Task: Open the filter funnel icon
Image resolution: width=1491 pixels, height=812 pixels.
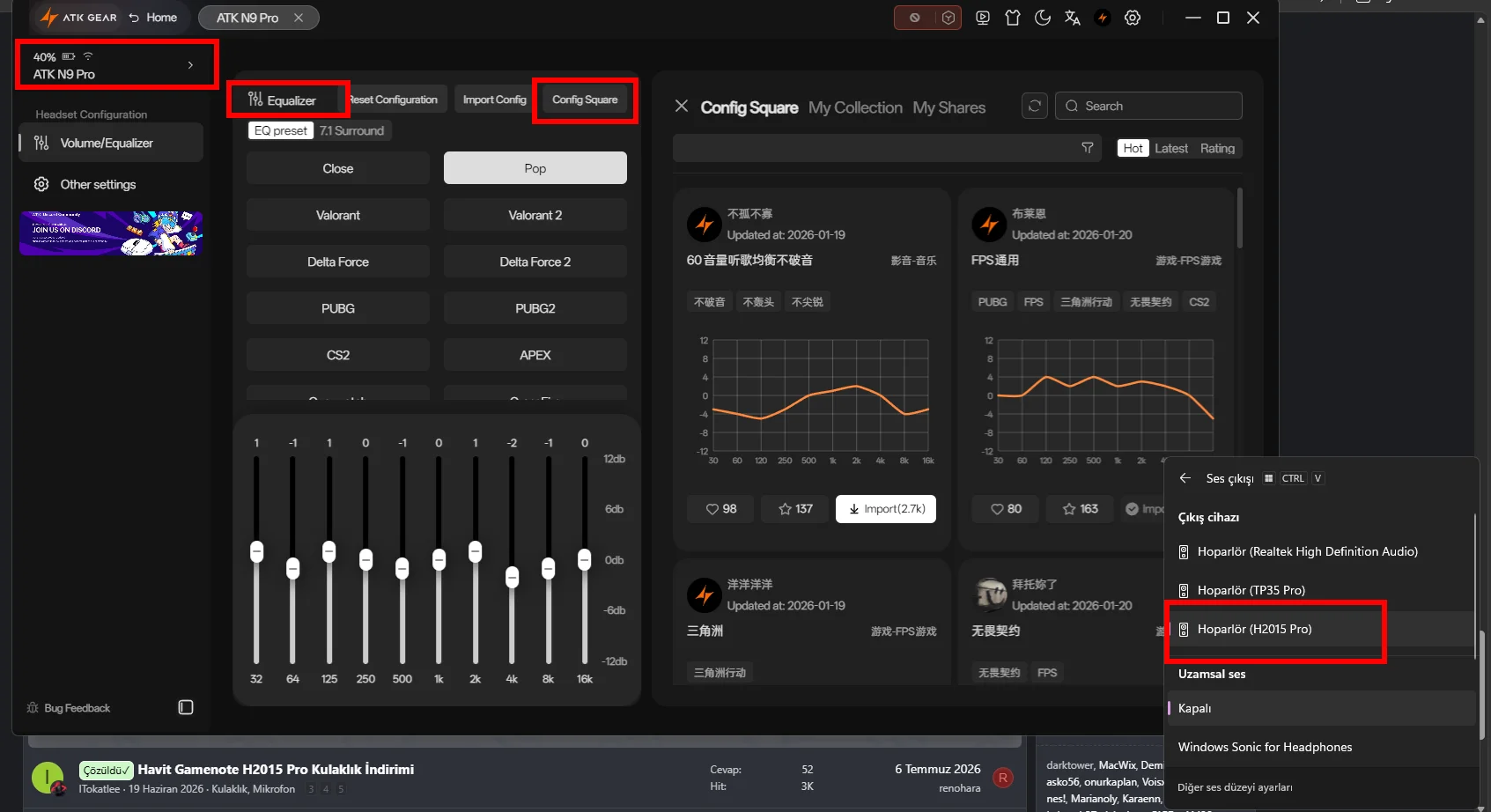Action: [x=1088, y=148]
